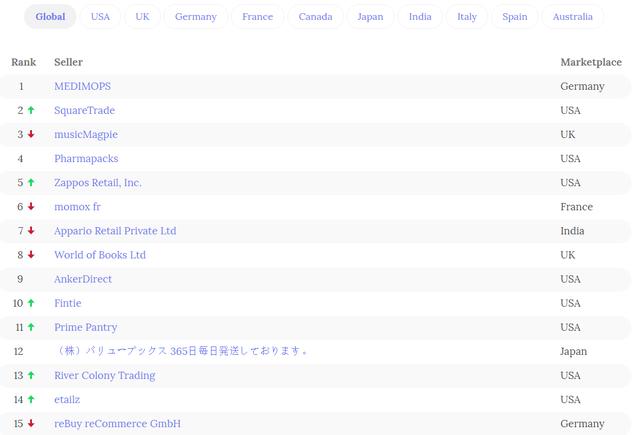Click the musicMagpie seller link
The image size is (640, 435).
click(x=86, y=135)
